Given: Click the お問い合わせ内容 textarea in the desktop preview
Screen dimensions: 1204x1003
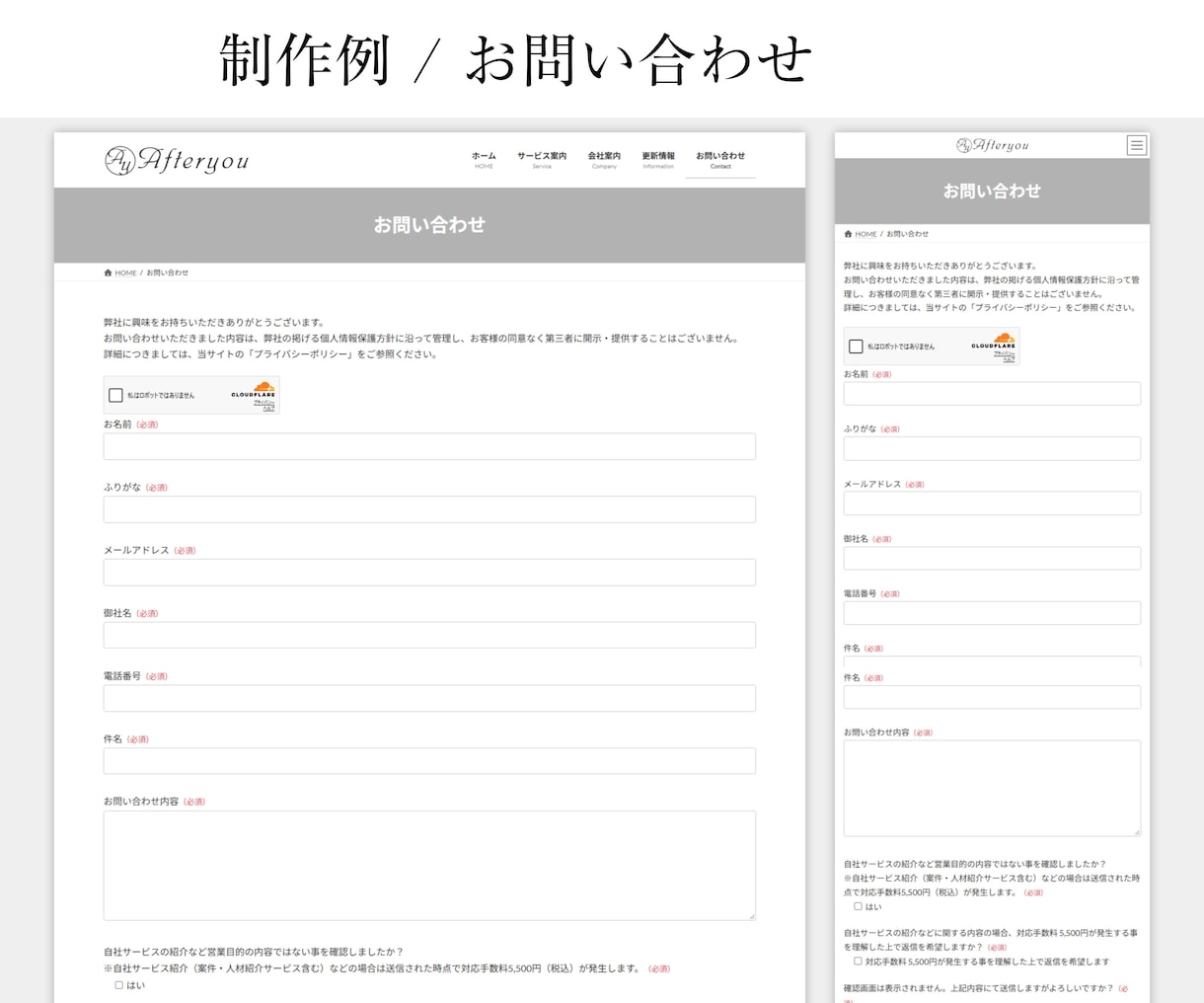Looking at the screenshot, I should [x=429, y=866].
